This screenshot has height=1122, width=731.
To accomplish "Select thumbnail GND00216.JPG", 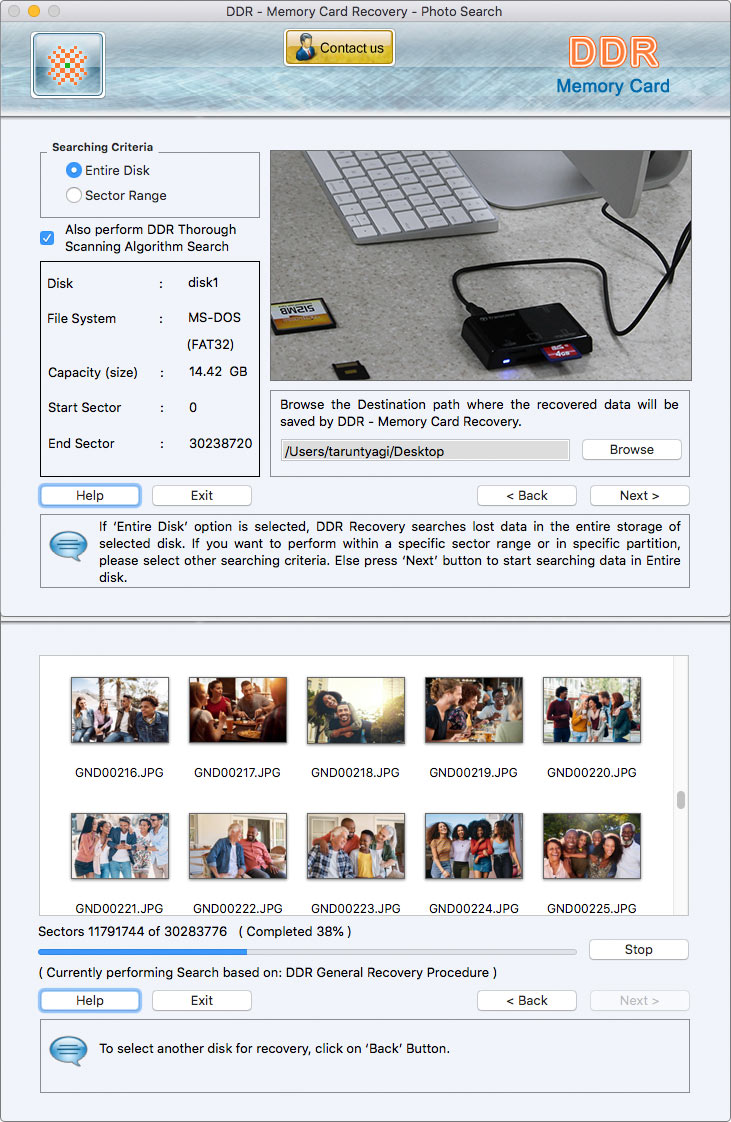I will pos(120,710).
